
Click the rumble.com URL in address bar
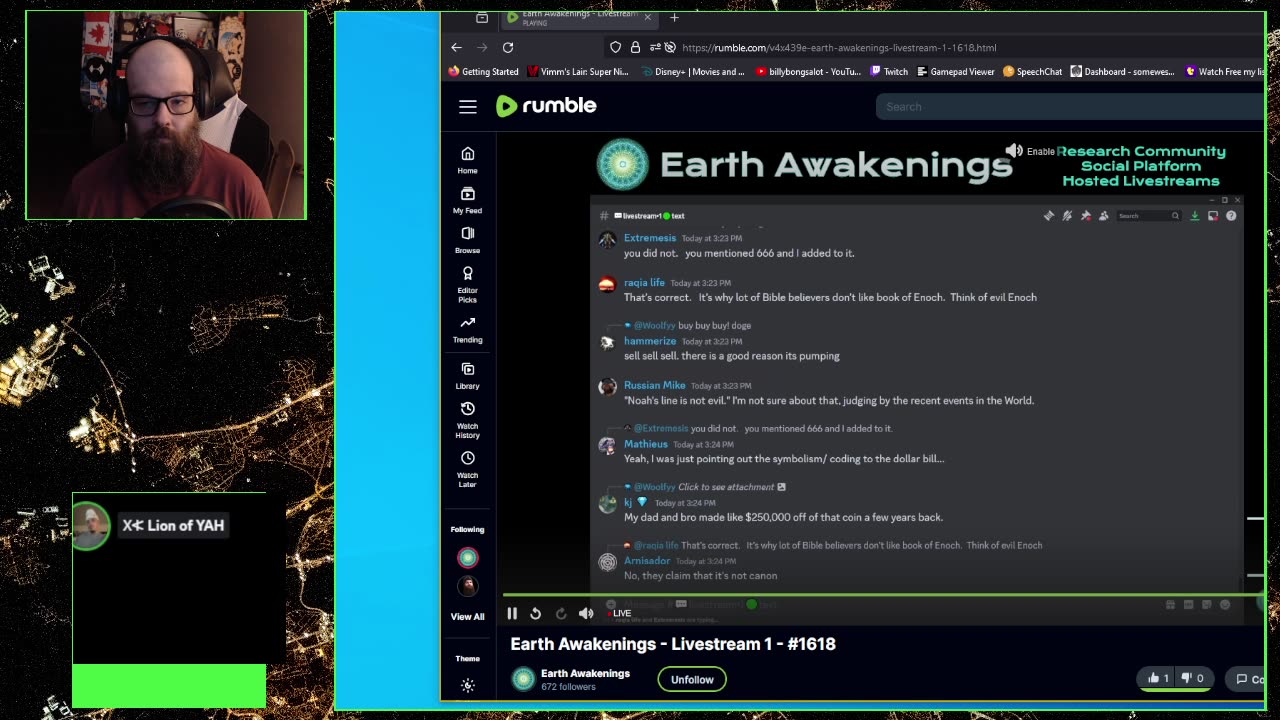(x=839, y=48)
